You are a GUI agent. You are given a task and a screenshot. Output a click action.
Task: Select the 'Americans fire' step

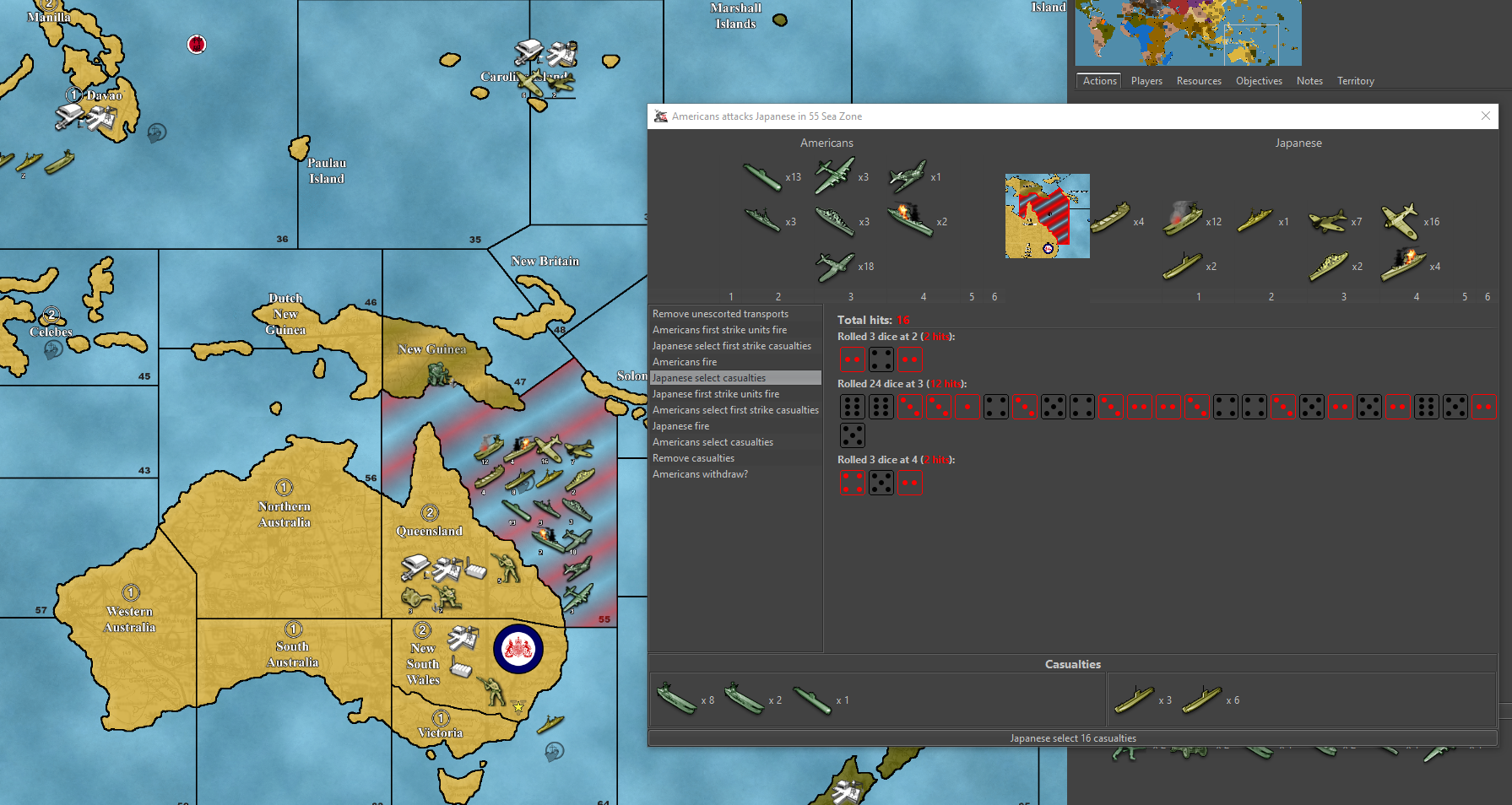pos(734,362)
